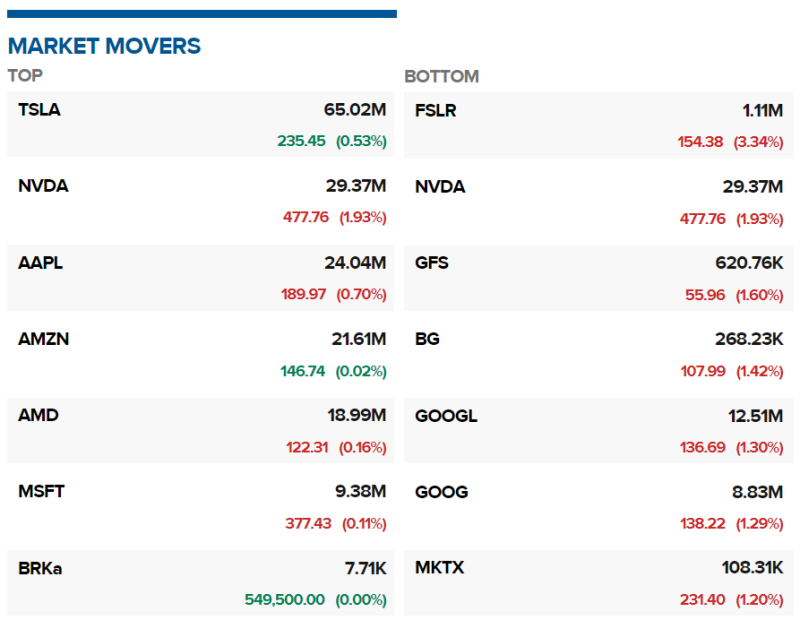Screen dimensions: 800x620
Task: Select AMZN change (0.02%)
Action: click(x=361, y=371)
